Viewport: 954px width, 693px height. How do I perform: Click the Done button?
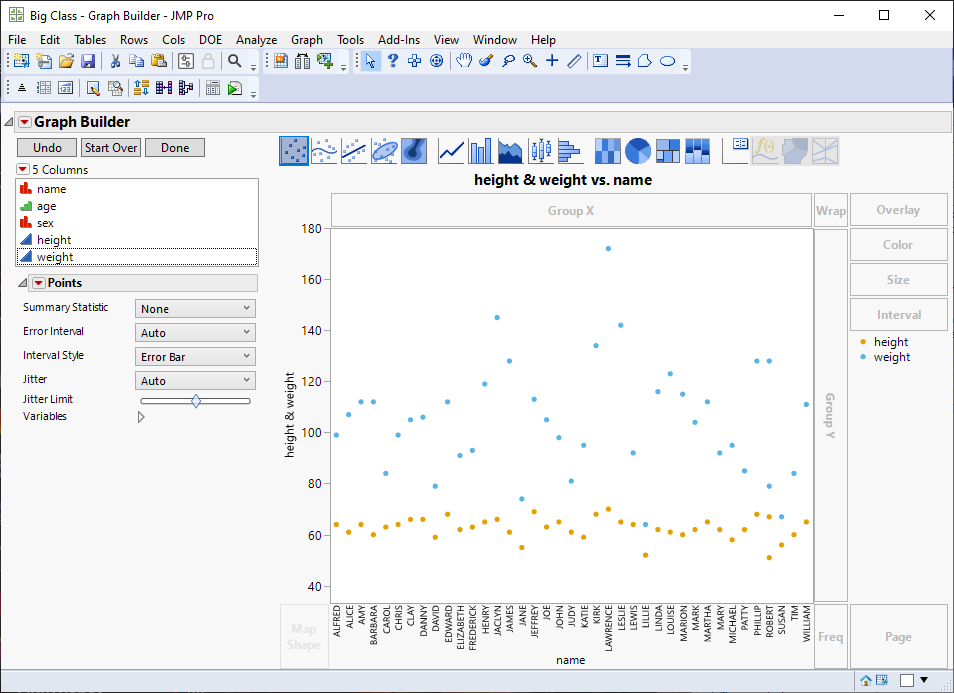(x=174, y=147)
